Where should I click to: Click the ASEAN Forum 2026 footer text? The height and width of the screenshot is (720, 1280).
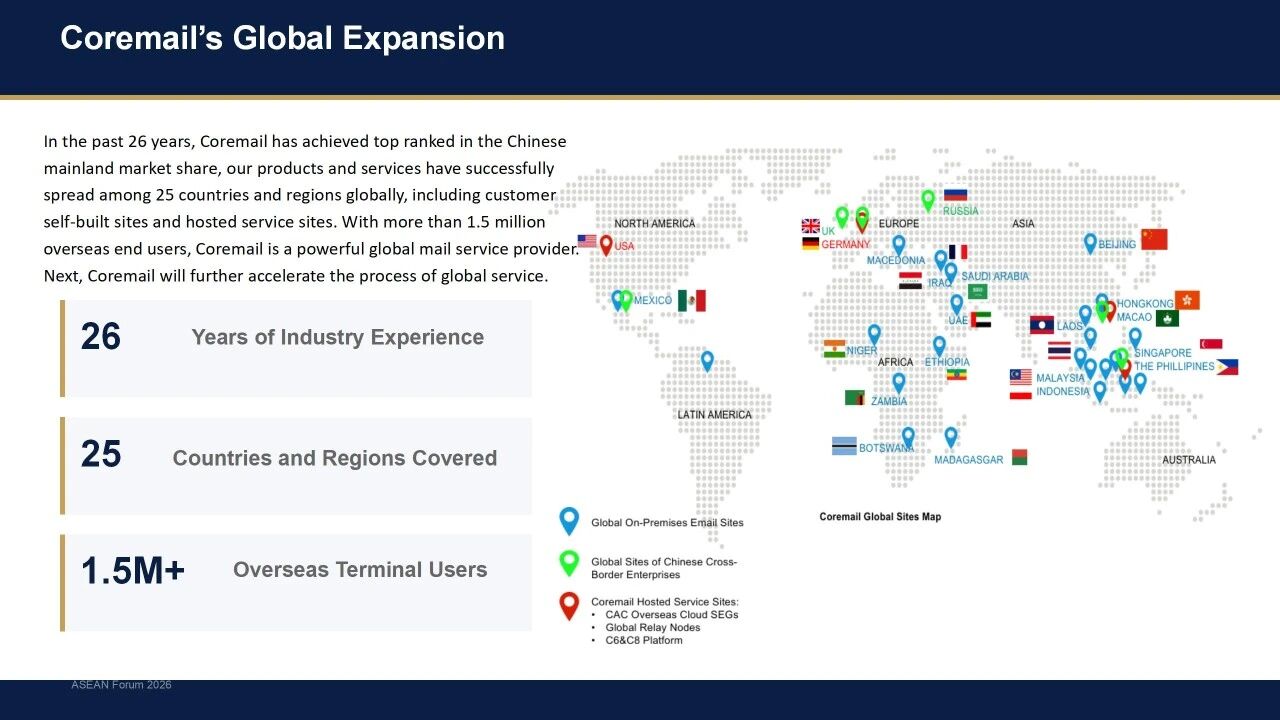click(x=121, y=685)
